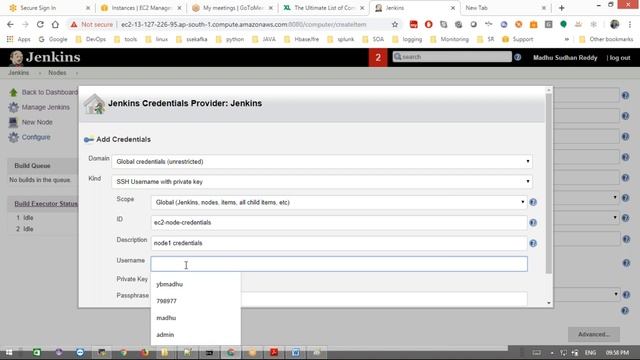
Task: Click Nodes breadcrumb link
Action: click(57, 73)
